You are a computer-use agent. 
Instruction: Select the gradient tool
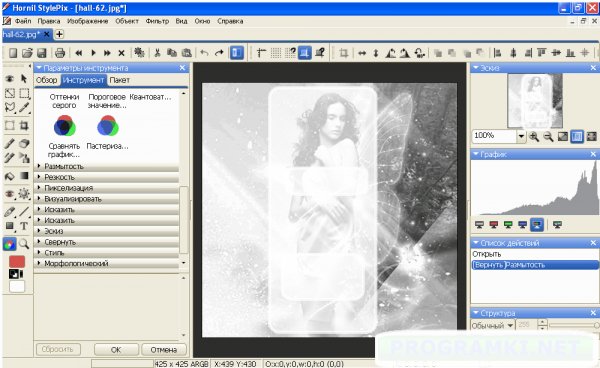point(24,176)
